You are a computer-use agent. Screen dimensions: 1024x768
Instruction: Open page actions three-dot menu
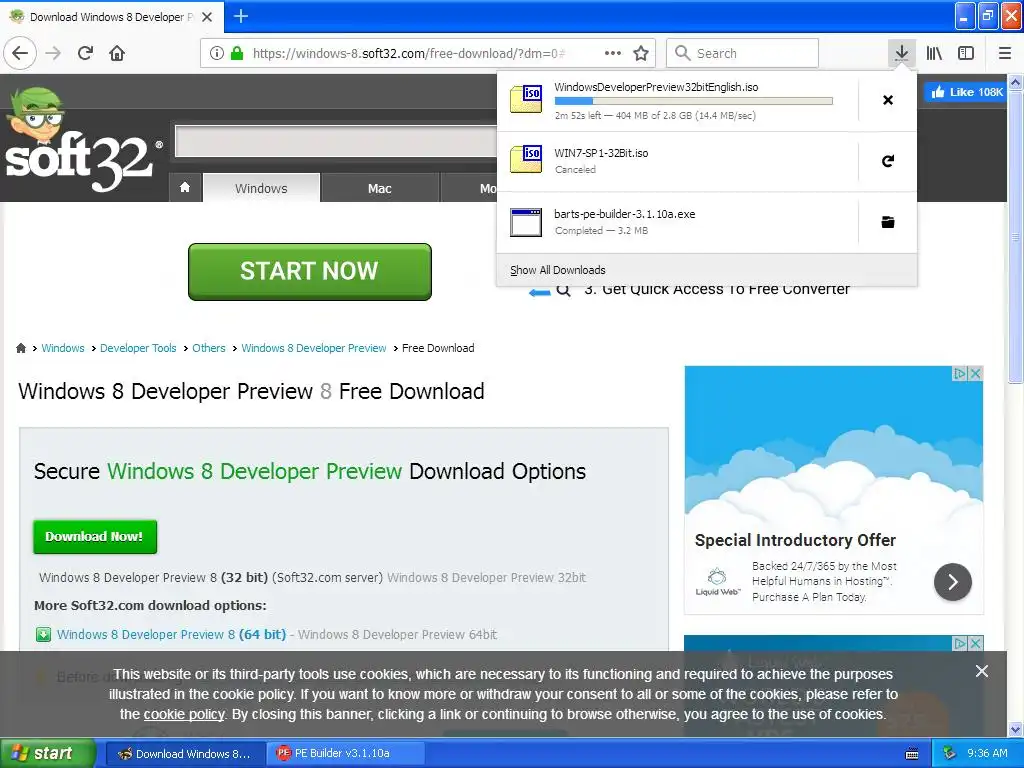(613, 53)
